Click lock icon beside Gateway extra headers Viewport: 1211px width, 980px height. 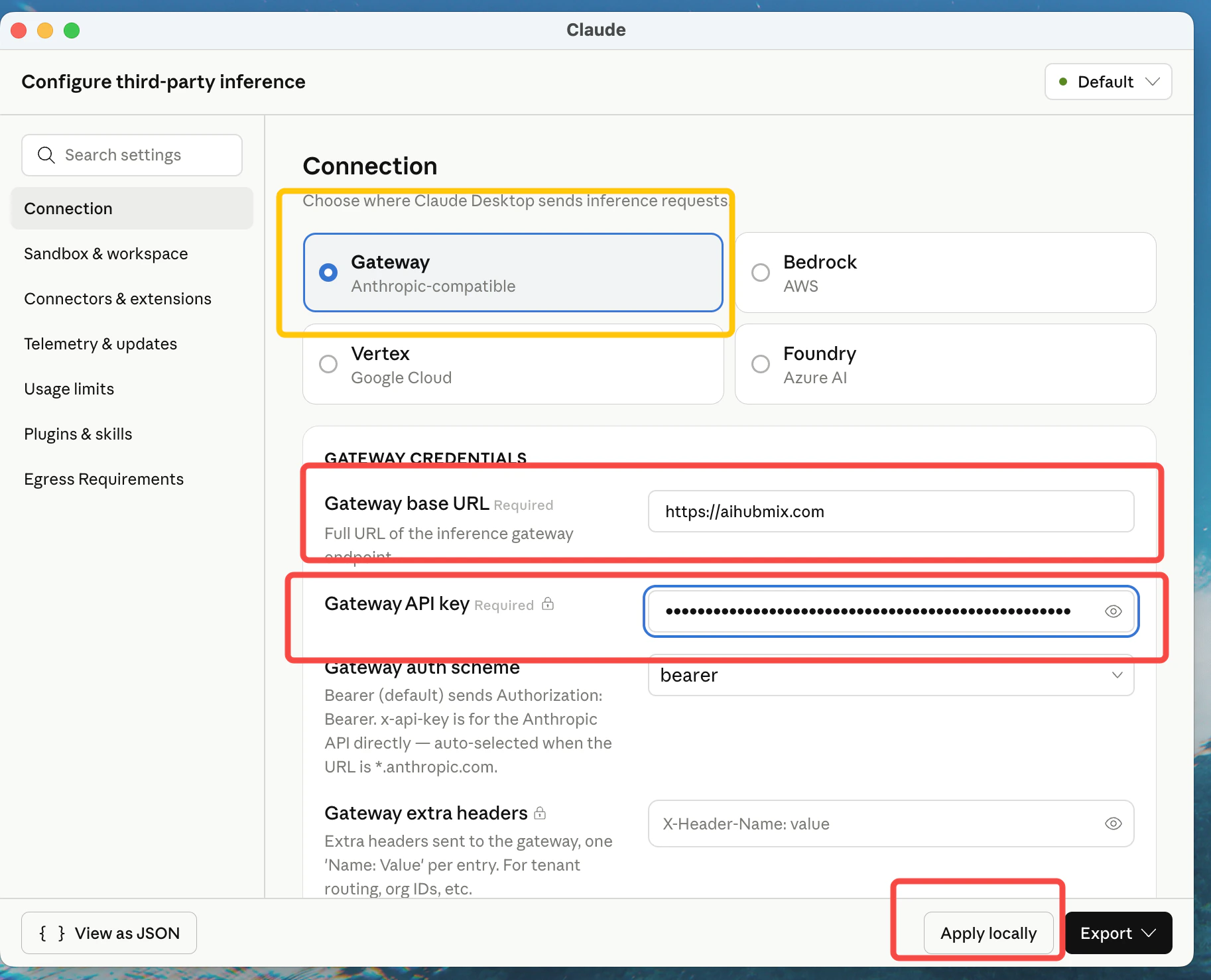pos(540,812)
